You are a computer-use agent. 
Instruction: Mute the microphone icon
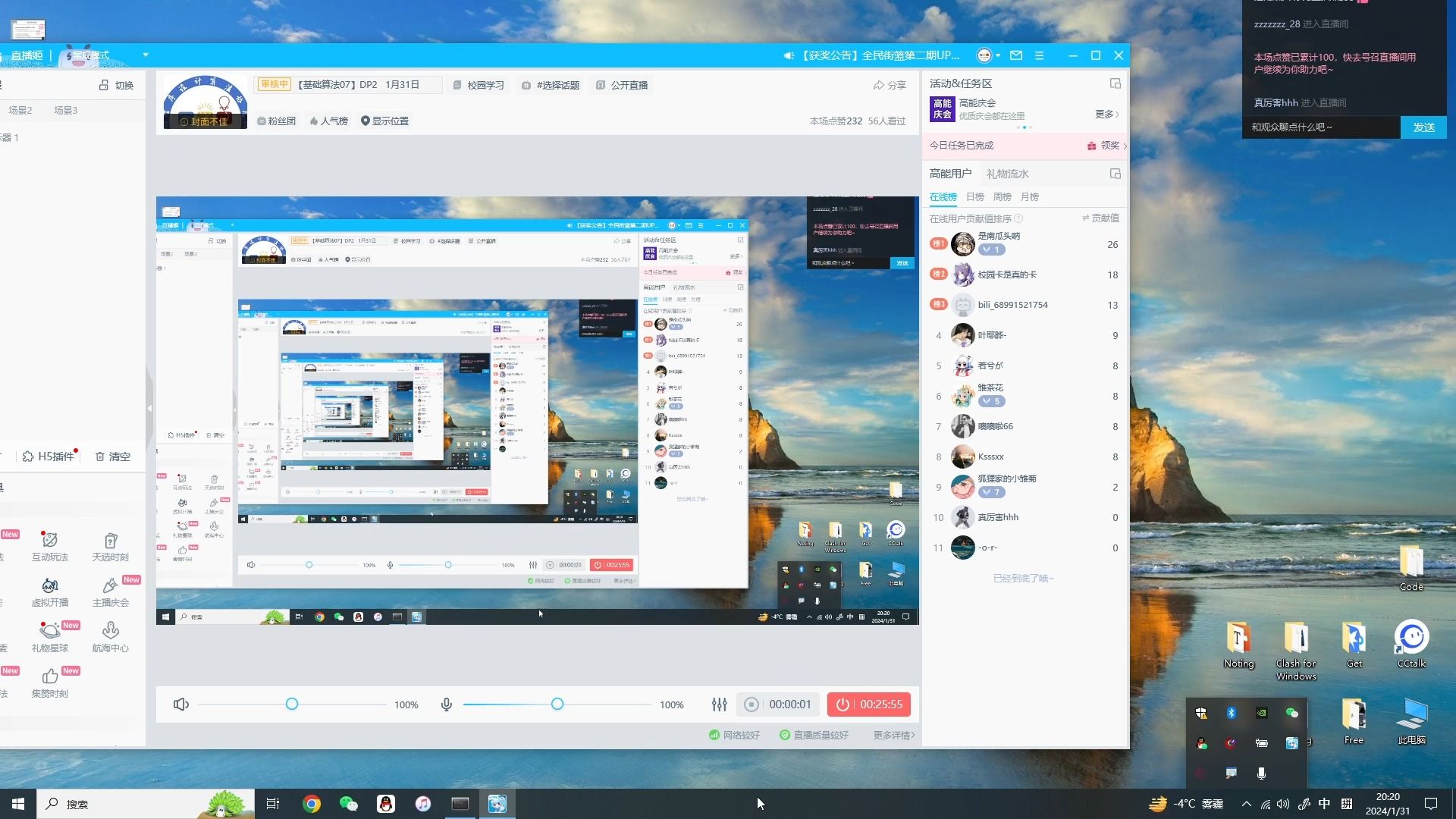447,704
